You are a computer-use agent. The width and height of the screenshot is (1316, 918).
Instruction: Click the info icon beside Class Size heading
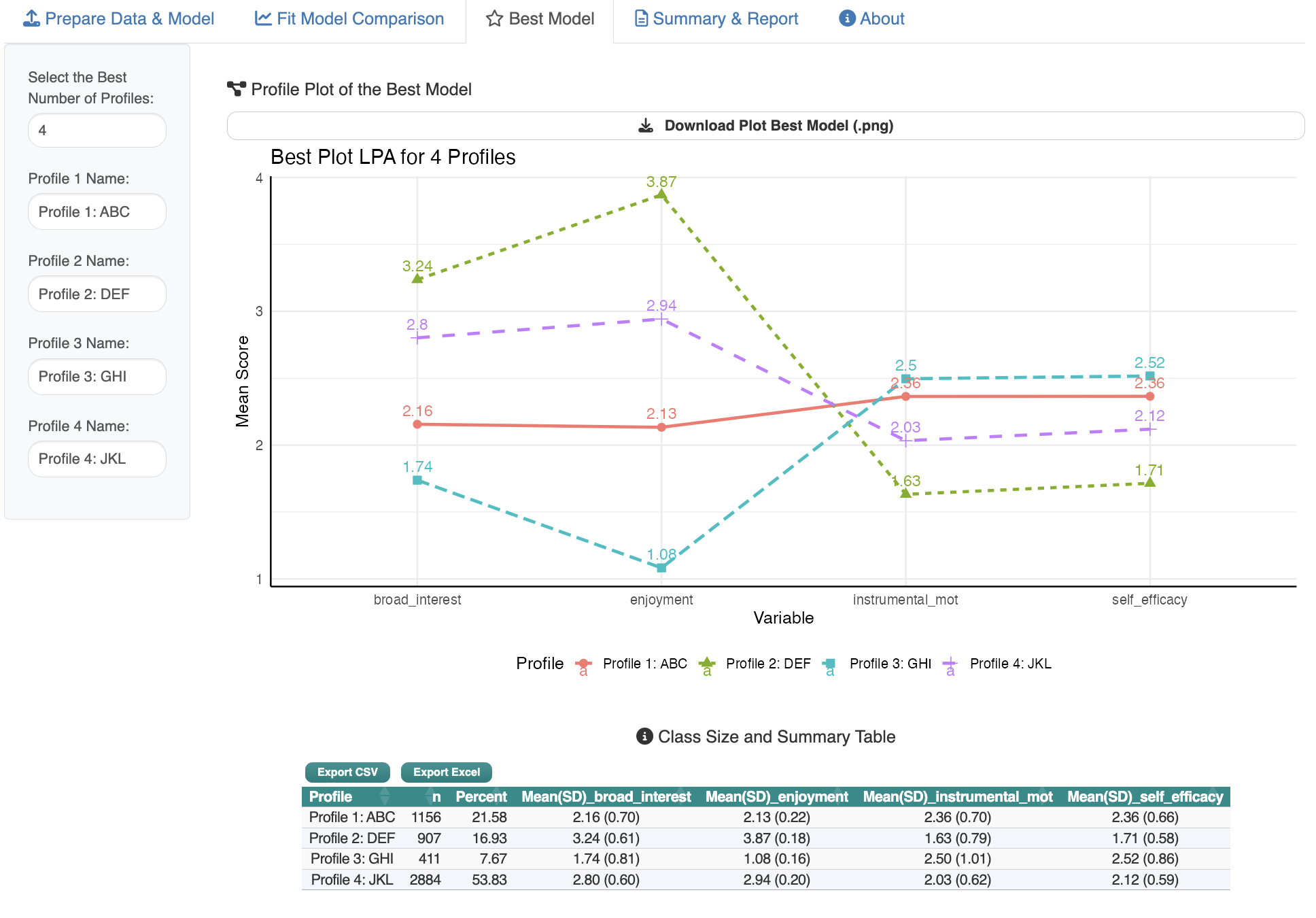tap(644, 736)
